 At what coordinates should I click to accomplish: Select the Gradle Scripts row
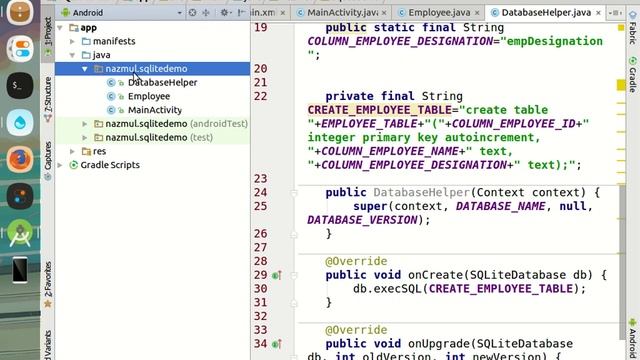153,165
